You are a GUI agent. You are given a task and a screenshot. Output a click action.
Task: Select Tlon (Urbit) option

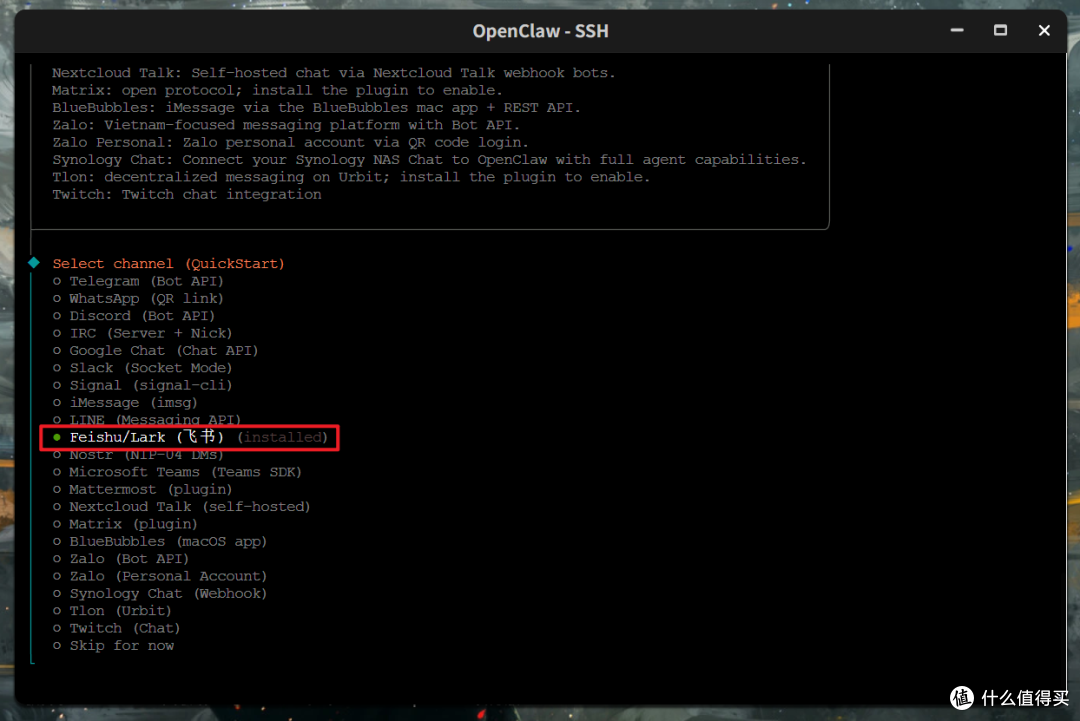point(112,611)
